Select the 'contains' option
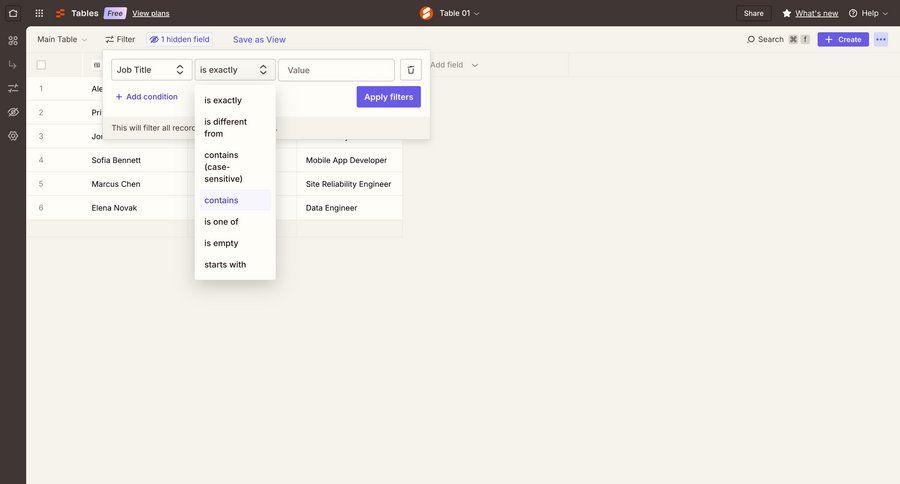Screen dimensions: 900x484 click(235, 200)
